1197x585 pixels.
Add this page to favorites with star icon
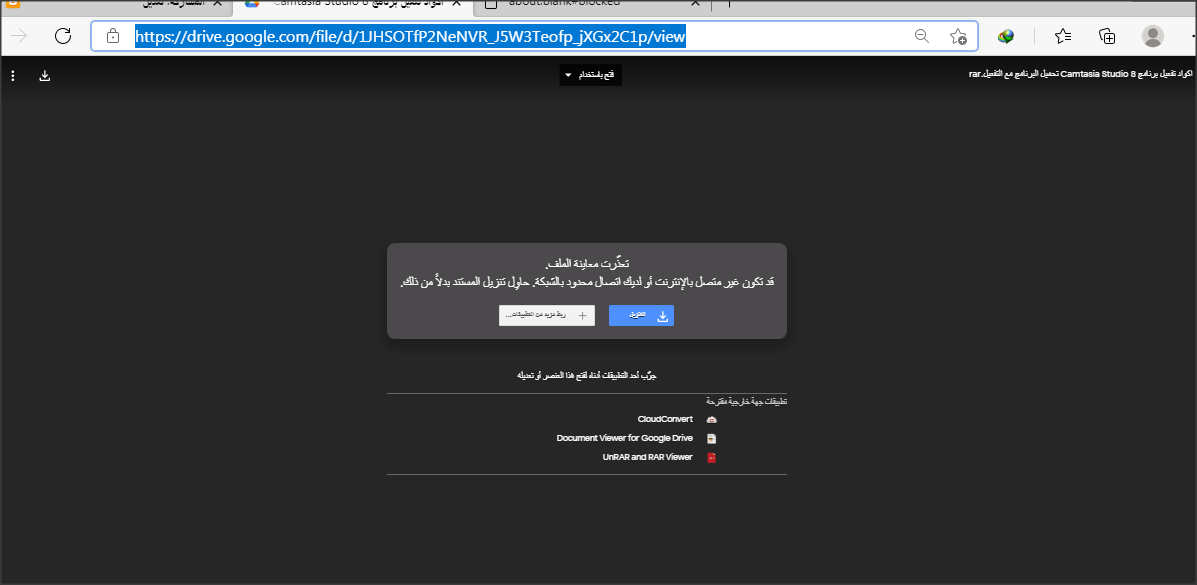(958, 36)
